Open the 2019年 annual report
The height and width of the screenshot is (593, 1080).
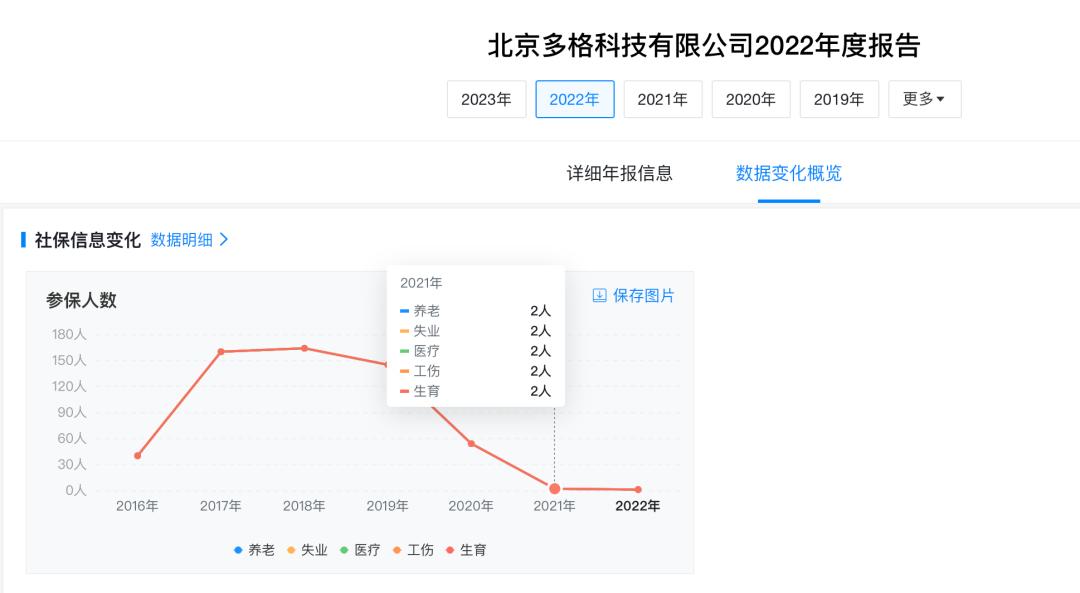[x=839, y=99]
